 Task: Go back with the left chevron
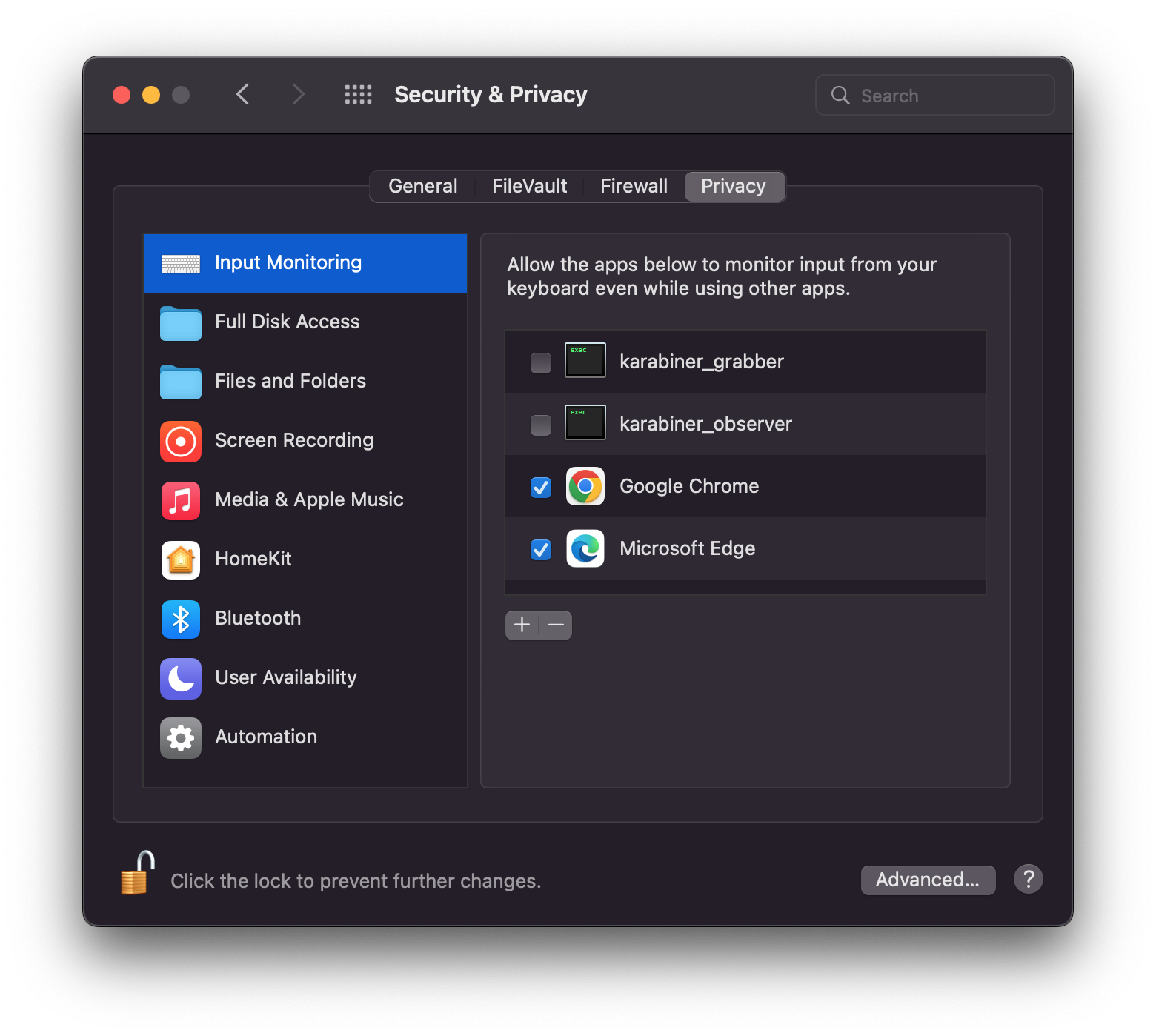(x=242, y=95)
